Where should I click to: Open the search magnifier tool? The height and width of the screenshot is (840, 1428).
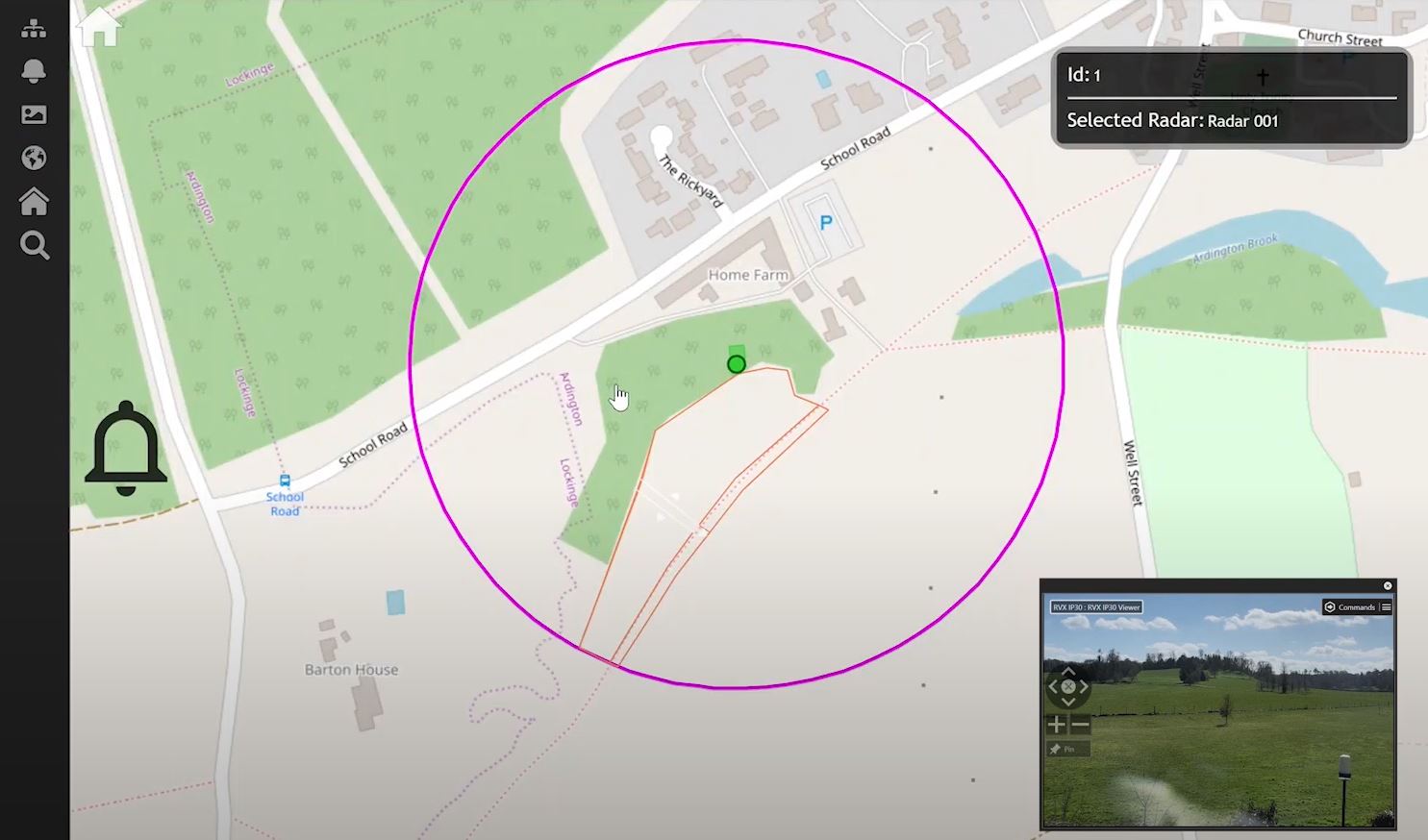(x=35, y=245)
